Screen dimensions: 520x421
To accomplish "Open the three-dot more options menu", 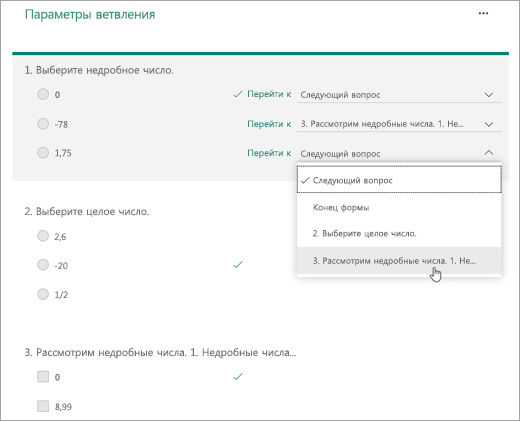I will [x=483, y=13].
